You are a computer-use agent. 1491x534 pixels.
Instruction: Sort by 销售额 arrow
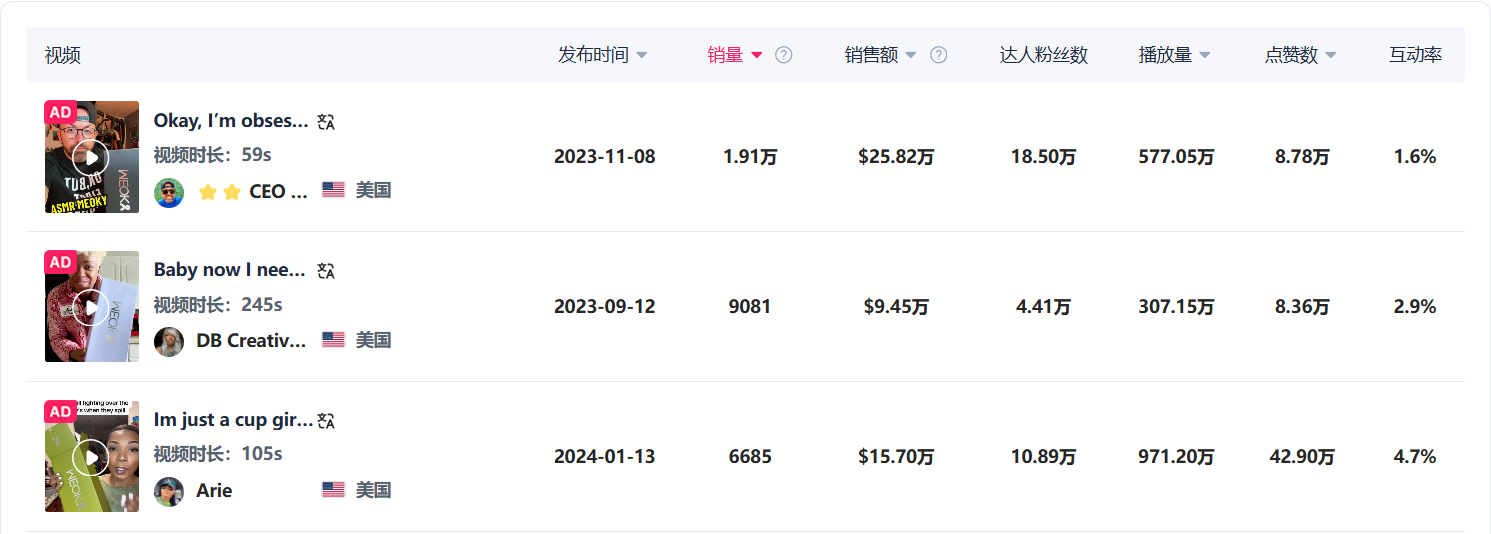pyautogui.click(x=911, y=56)
